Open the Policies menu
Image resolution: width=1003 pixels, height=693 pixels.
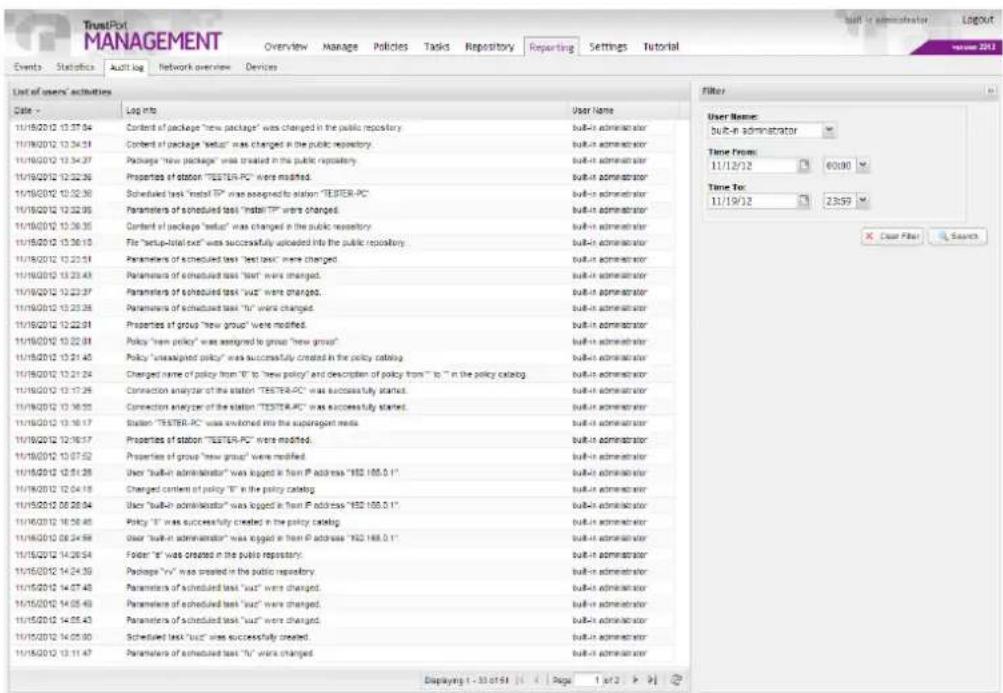[x=390, y=47]
